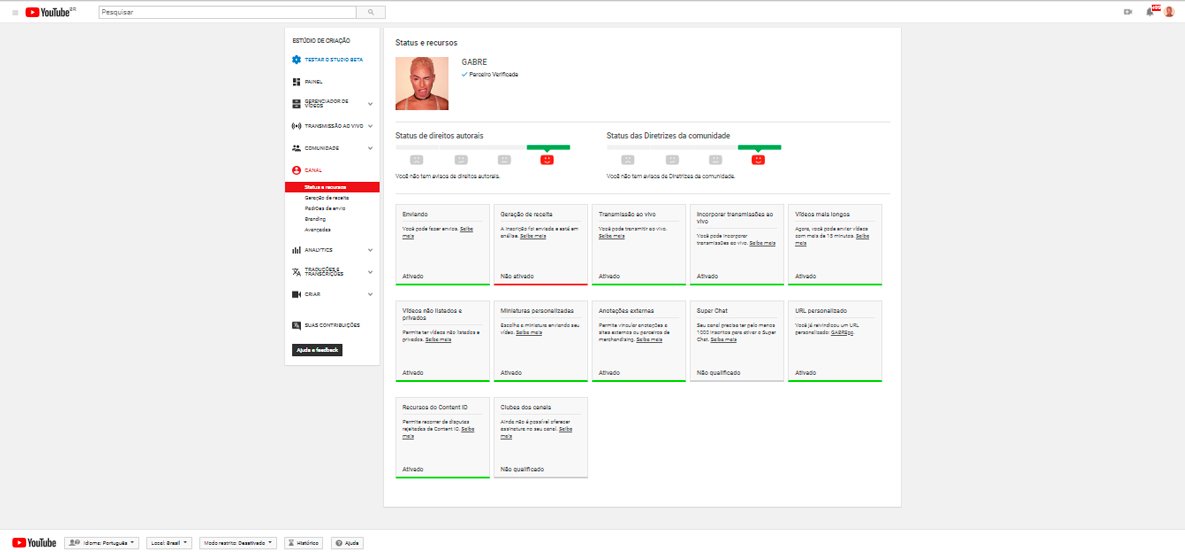1185x552 pixels.
Task: Expand the Comunidade section
Action: 370,148
